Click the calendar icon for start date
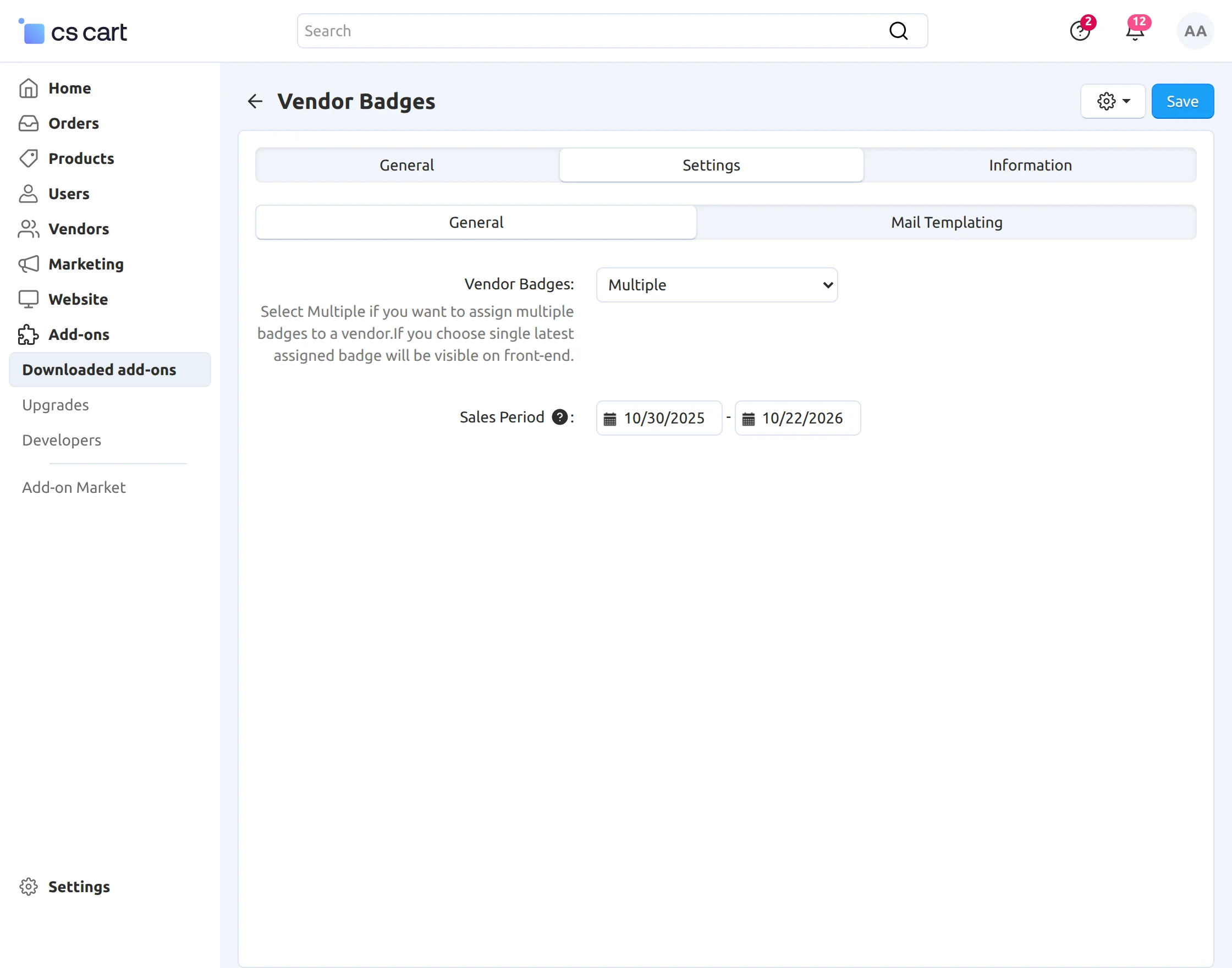The height and width of the screenshot is (968, 1232). [x=610, y=419]
